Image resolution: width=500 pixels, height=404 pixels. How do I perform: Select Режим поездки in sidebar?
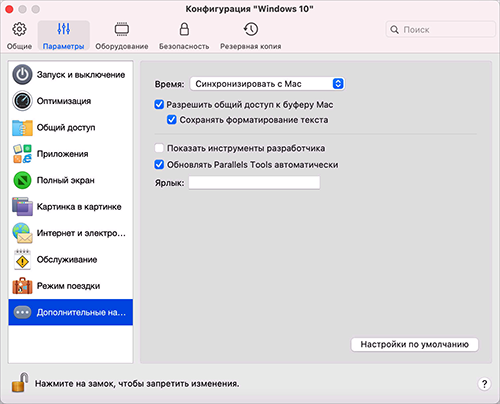[71, 286]
